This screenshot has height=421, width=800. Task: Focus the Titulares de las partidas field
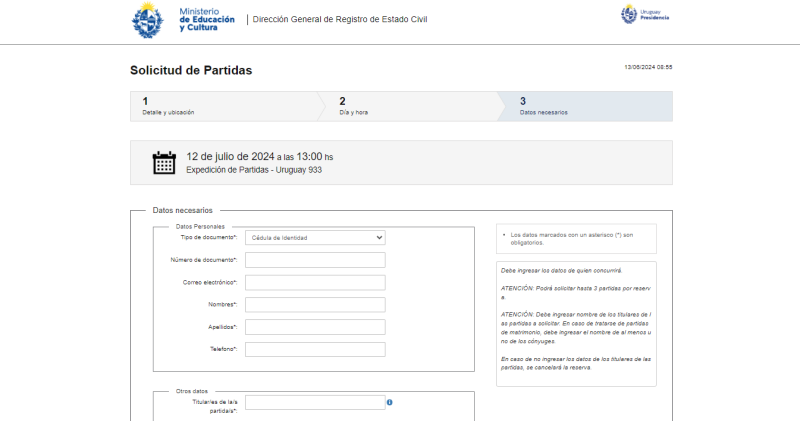[x=315, y=402]
